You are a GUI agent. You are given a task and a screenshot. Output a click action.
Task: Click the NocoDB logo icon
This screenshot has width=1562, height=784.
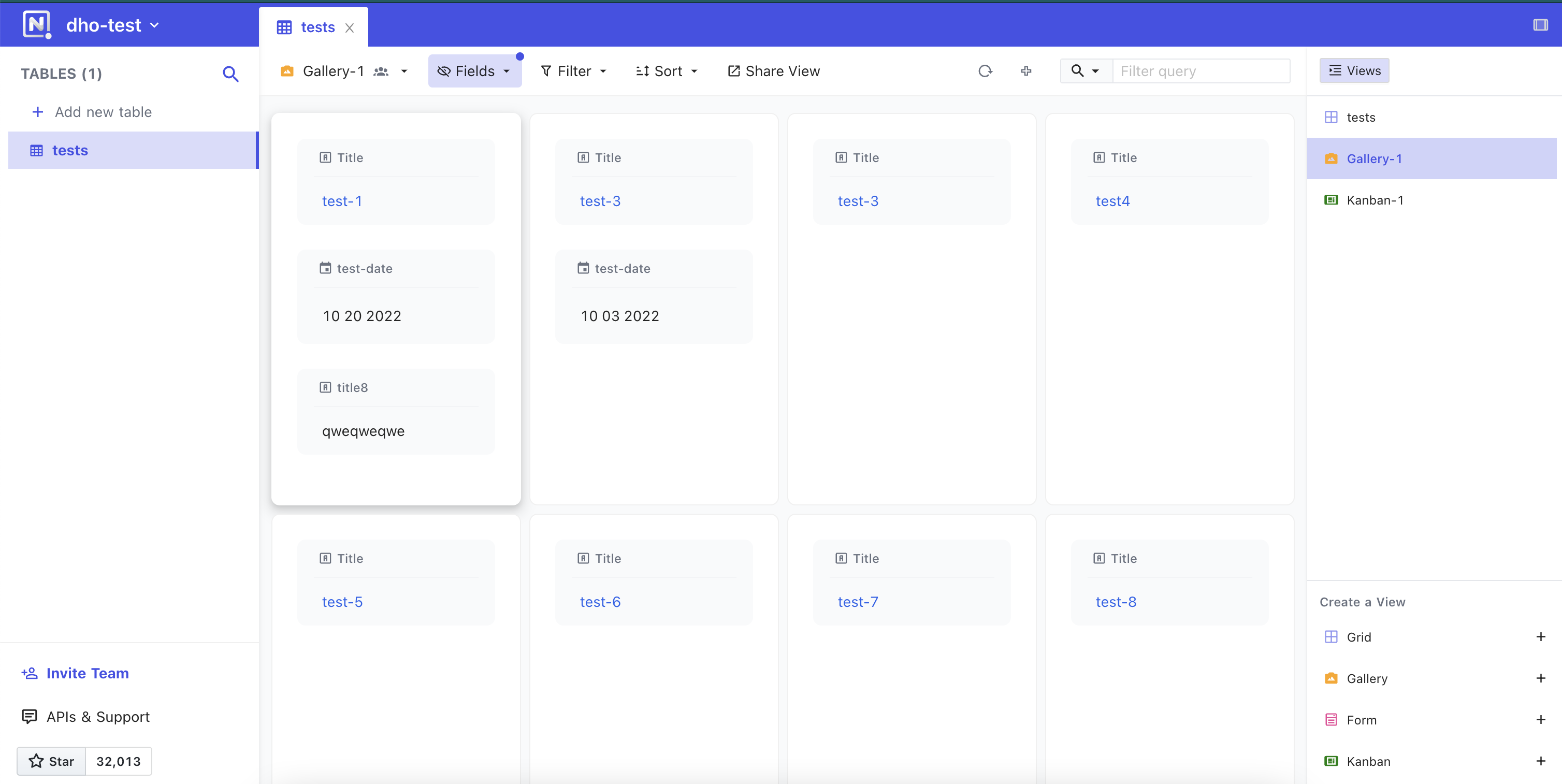[x=36, y=24]
